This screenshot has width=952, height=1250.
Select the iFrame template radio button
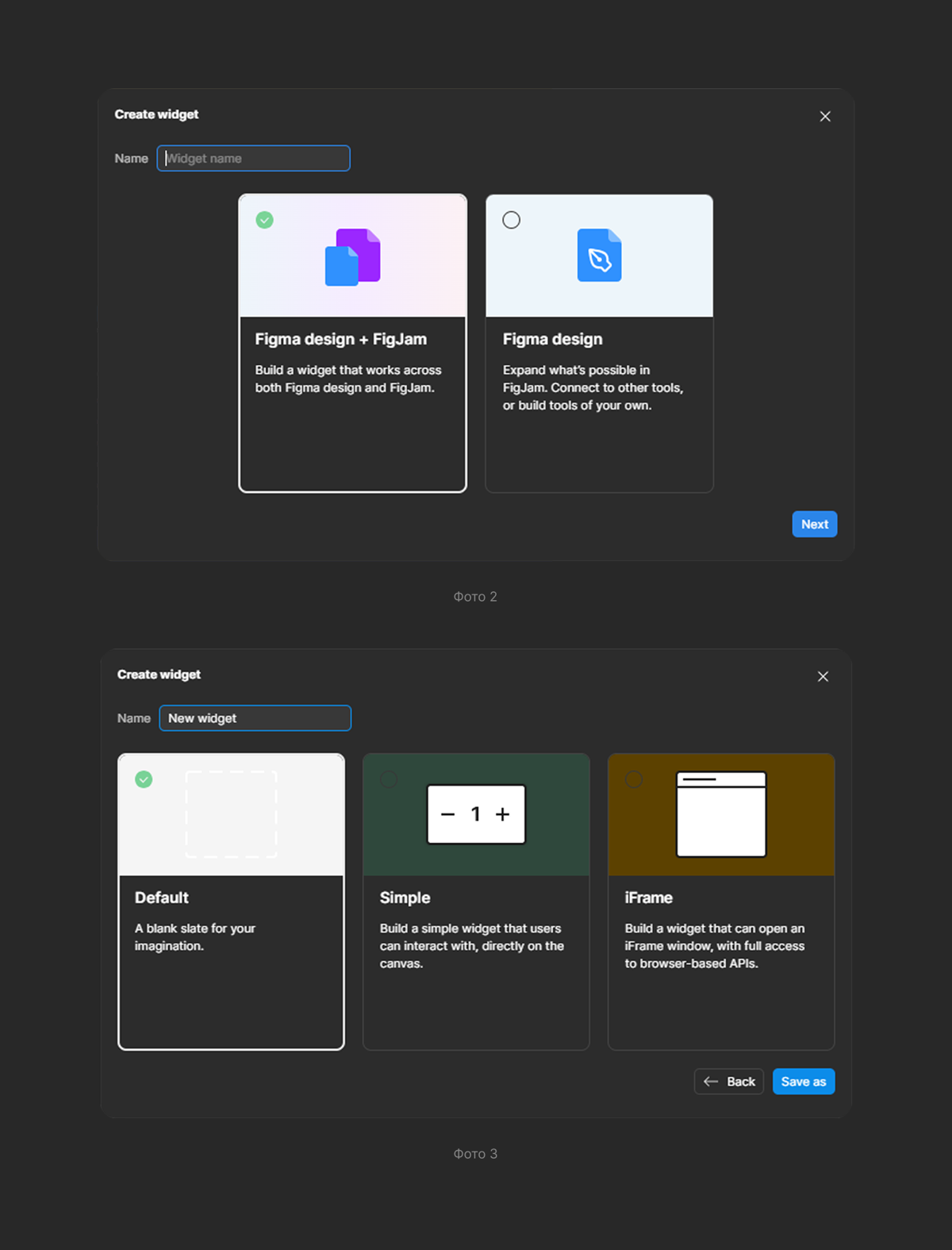[x=634, y=779]
